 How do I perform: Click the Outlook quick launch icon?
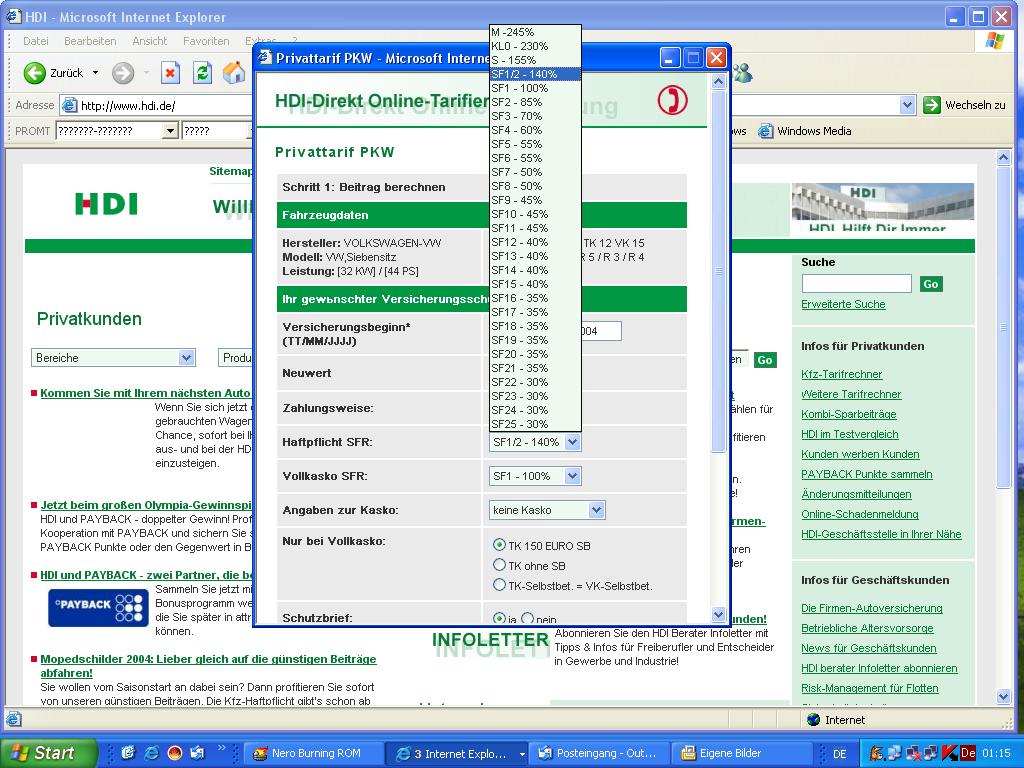point(197,753)
